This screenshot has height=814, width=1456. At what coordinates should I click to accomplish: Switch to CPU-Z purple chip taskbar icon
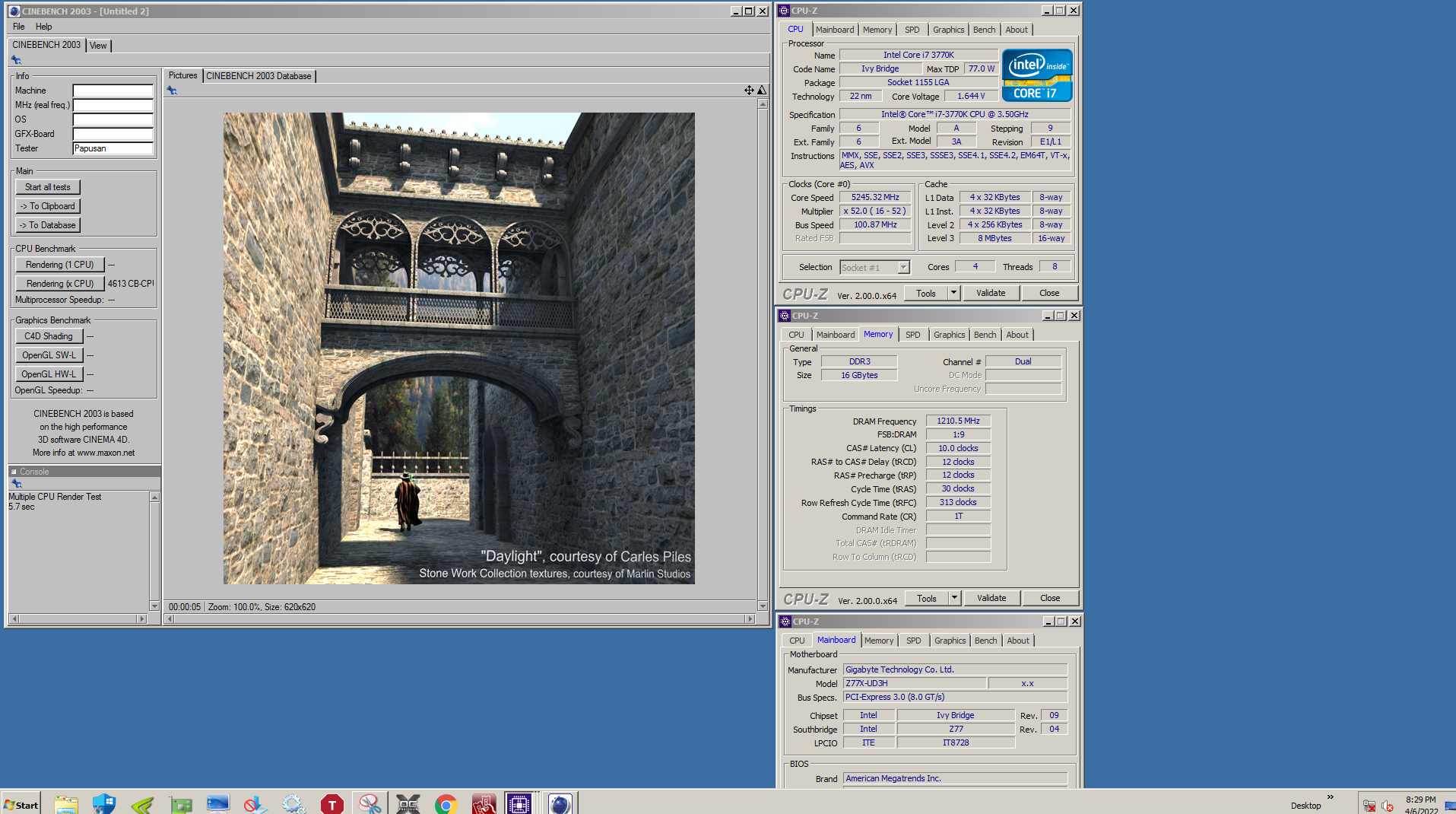point(519,804)
